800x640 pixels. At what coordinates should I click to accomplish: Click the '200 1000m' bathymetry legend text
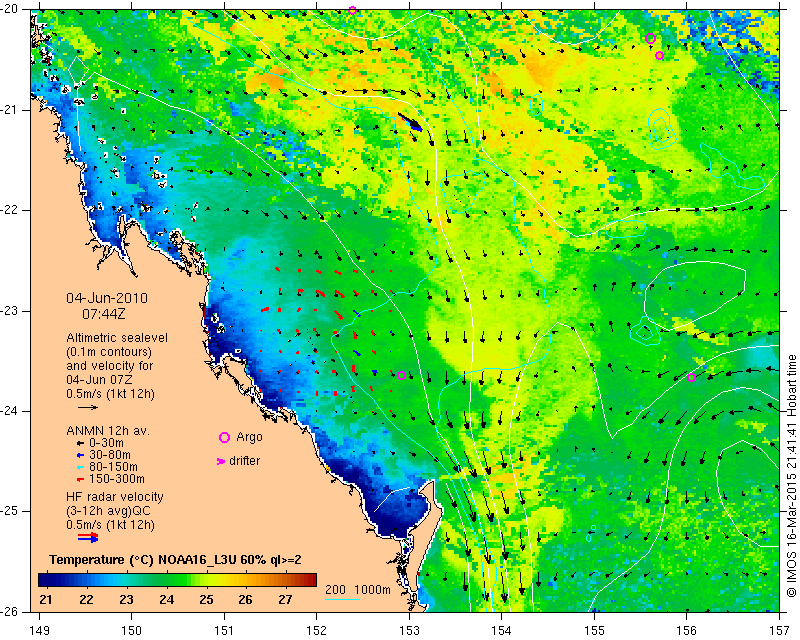tap(358, 589)
